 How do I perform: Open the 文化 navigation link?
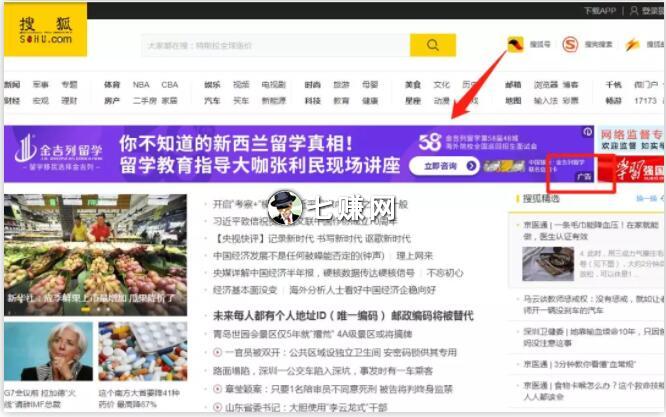pyautogui.click(x=442, y=85)
